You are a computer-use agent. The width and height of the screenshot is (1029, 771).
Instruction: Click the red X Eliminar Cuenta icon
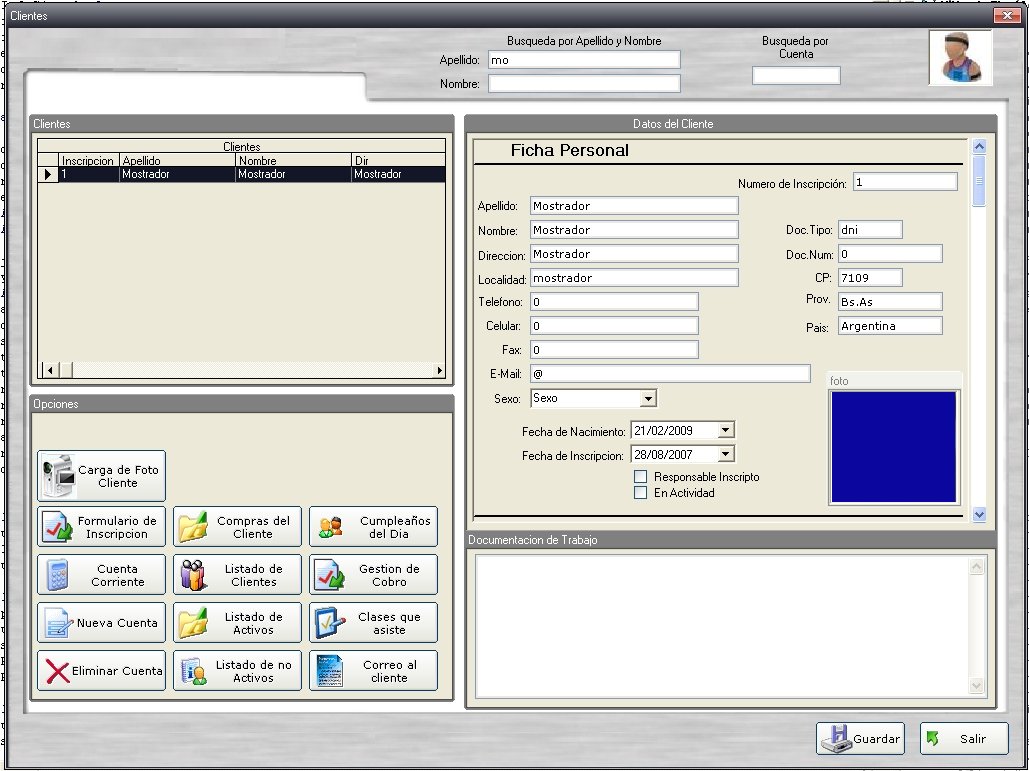tap(58, 671)
